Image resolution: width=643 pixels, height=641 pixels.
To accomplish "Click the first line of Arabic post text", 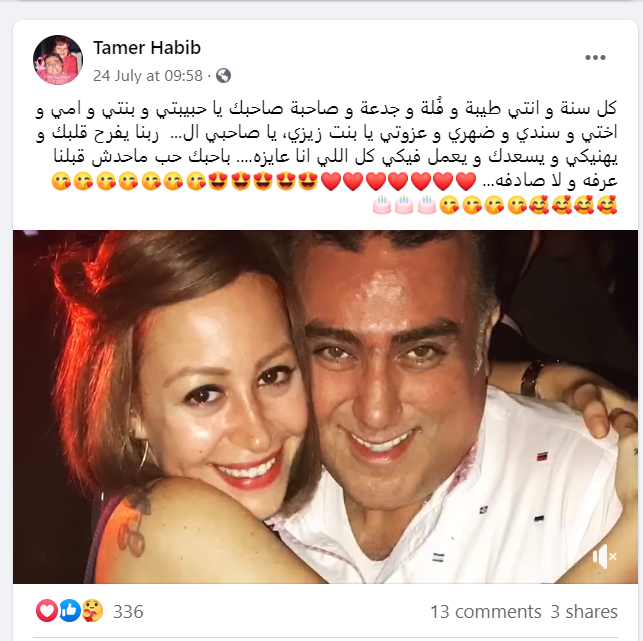I will pyautogui.click(x=326, y=109).
